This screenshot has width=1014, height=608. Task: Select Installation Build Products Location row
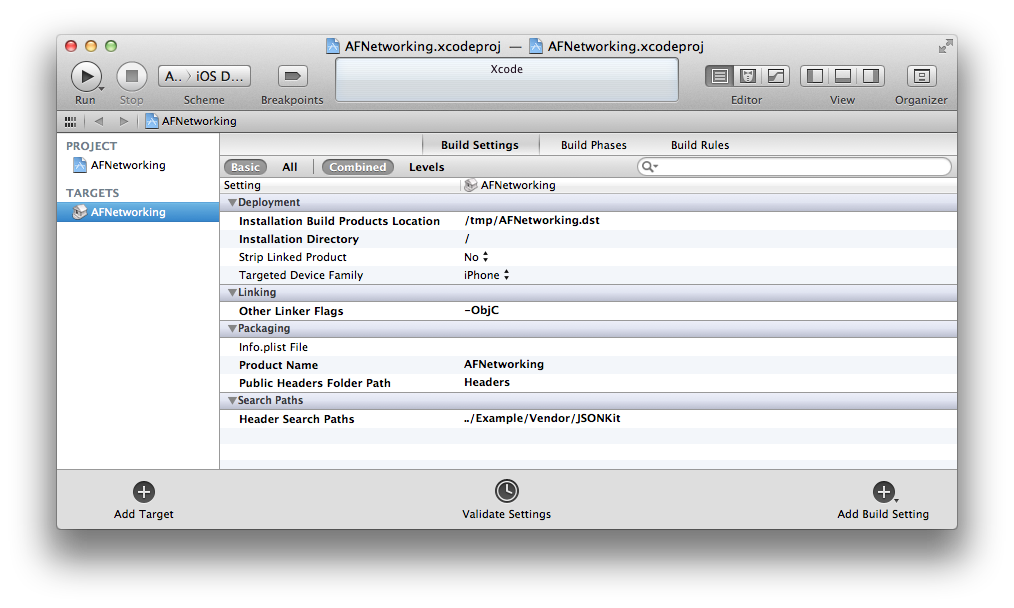[x=588, y=221]
